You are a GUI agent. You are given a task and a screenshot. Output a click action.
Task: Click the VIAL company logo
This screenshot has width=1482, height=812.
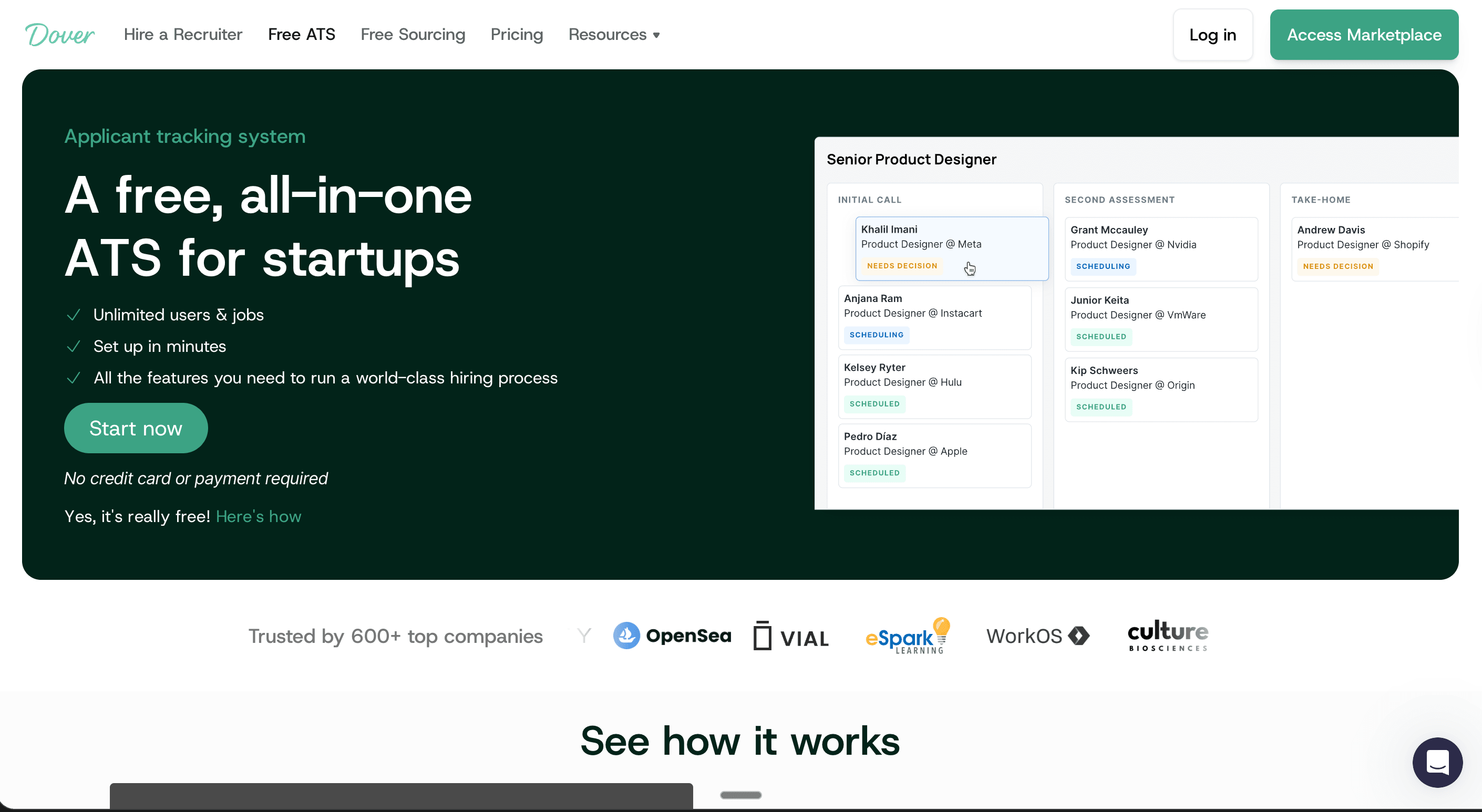point(790,636)
